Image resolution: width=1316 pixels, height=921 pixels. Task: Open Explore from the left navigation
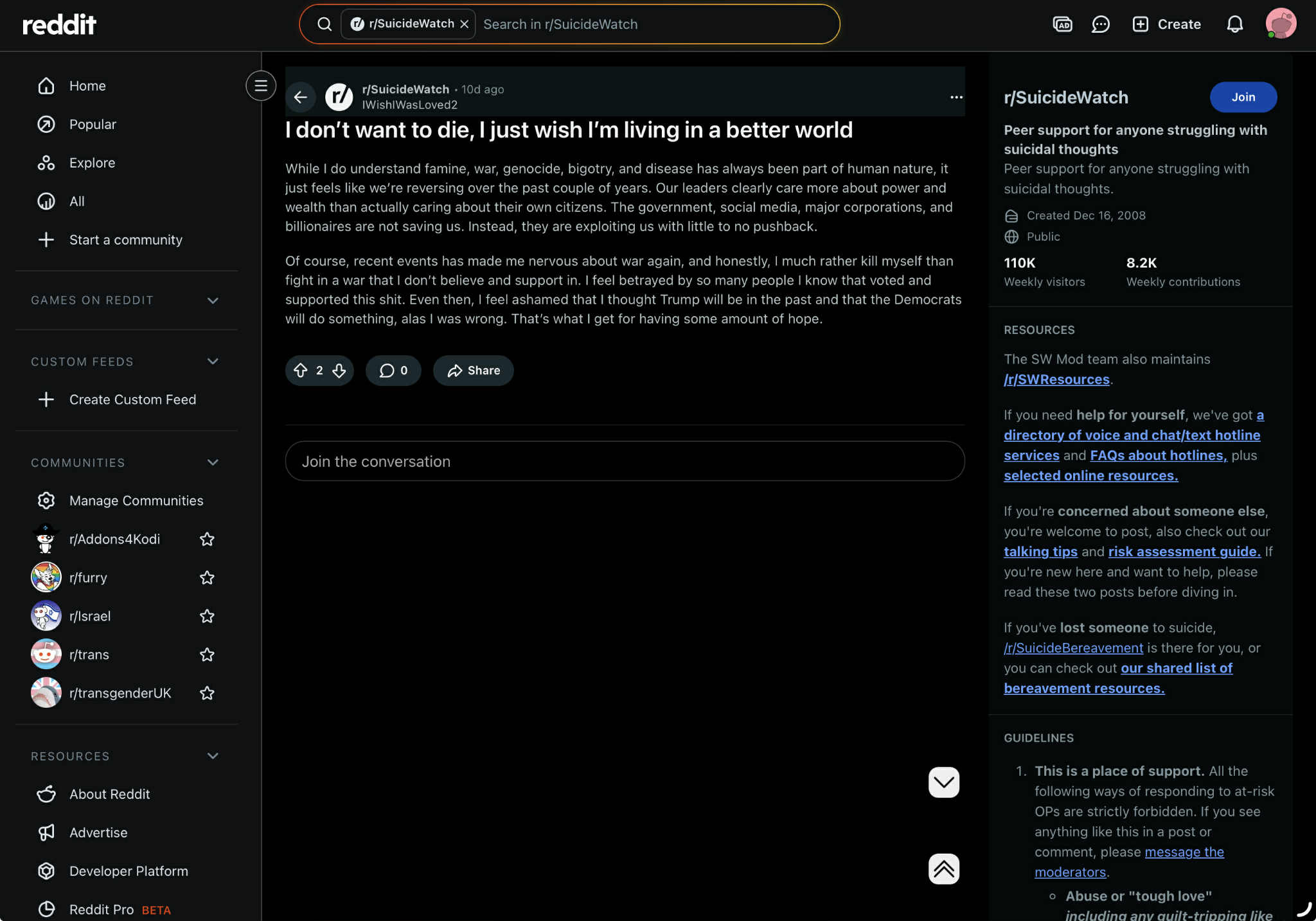[x=92, y=162]
